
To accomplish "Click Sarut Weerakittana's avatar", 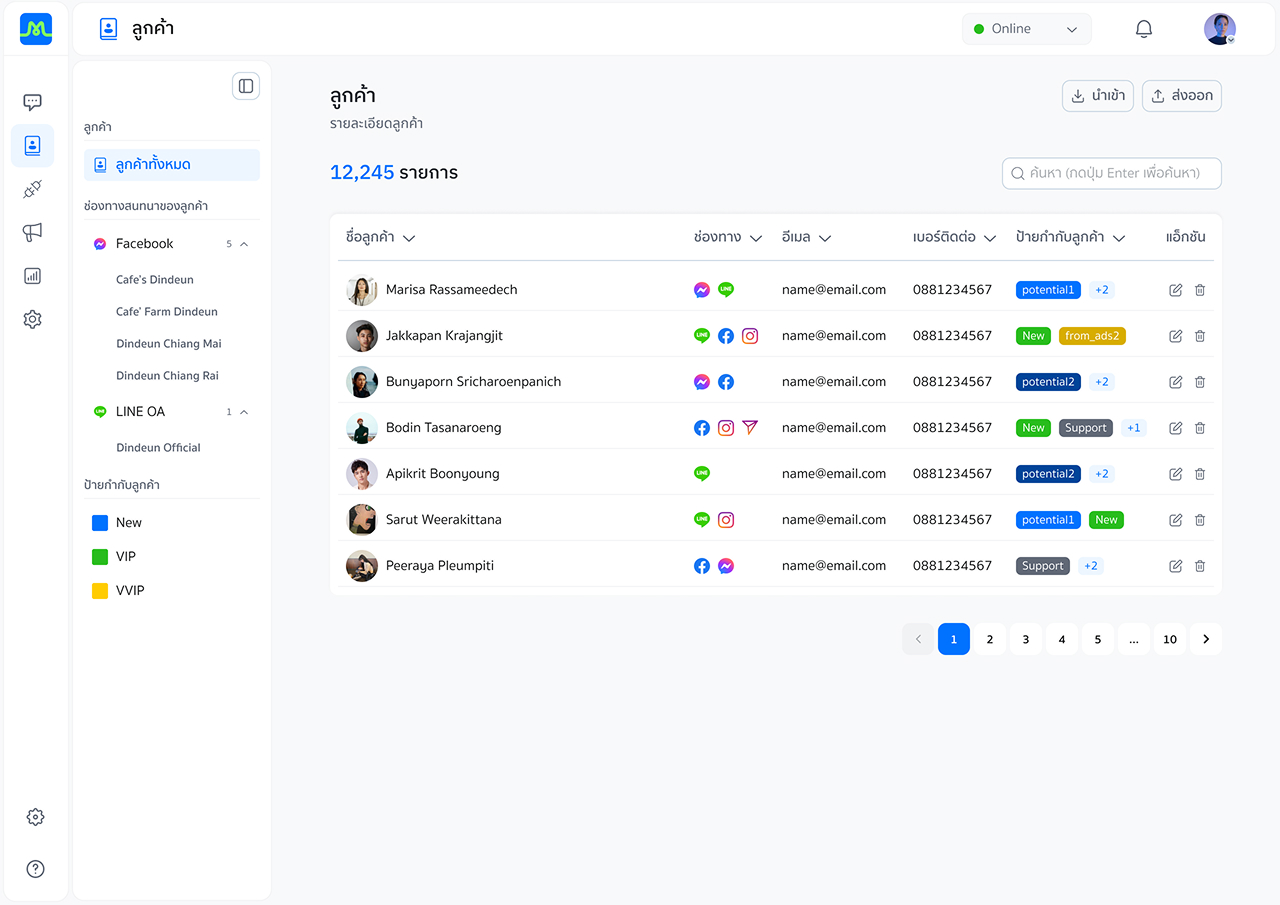I will 362,520.
